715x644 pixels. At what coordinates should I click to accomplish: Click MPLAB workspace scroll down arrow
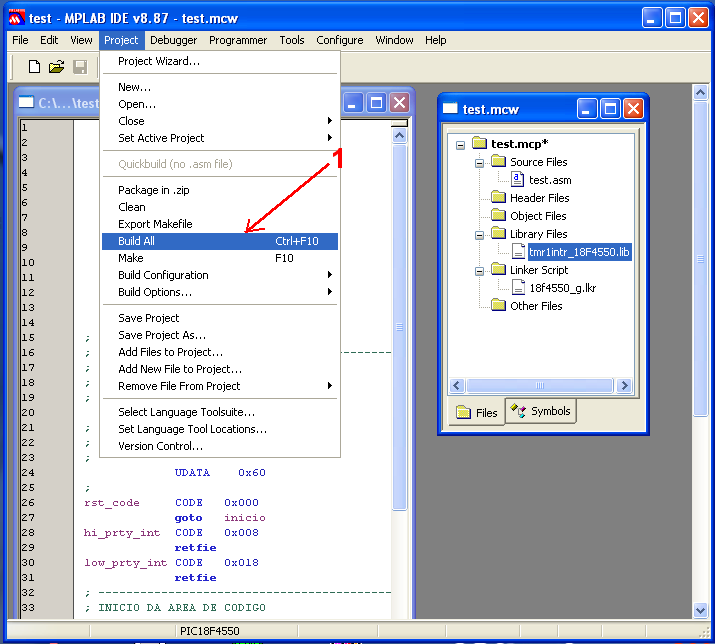[700, 610]
